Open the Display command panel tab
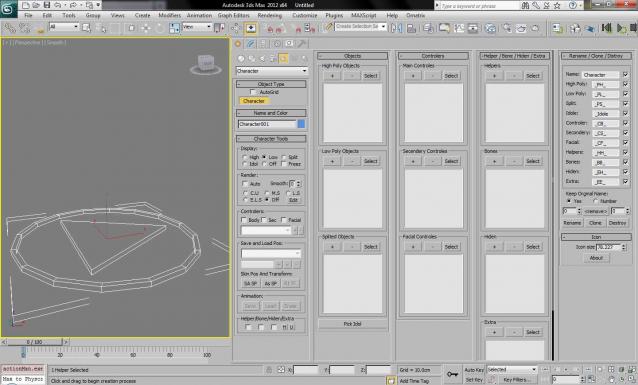The image size is (638, 385). (289, 44)
